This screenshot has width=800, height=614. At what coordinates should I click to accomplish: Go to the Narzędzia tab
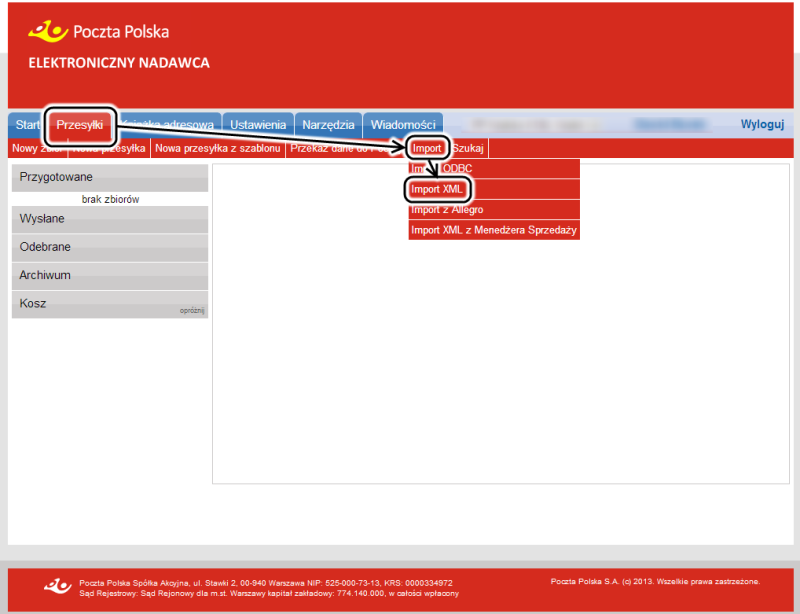[328, 125]
